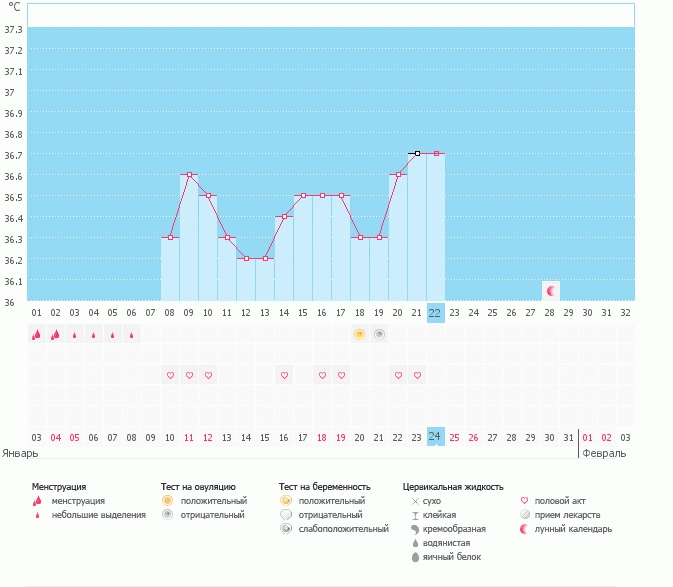Viewport: 673px width, 587px height.
Task: Click heart icon under cycle day 16
Action: 322,375
